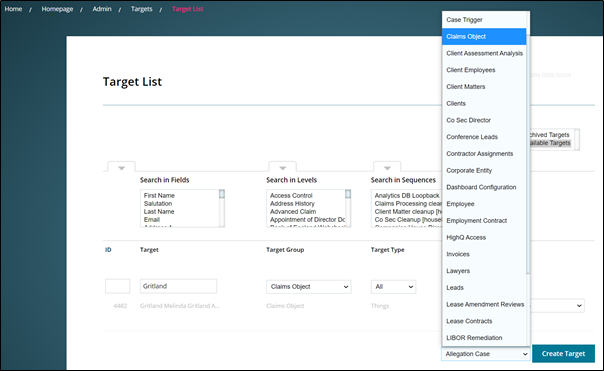Screen dimensions: 604x371
Task: Select Advanced Claim in Search in Levels
Action: coord(293,212)
